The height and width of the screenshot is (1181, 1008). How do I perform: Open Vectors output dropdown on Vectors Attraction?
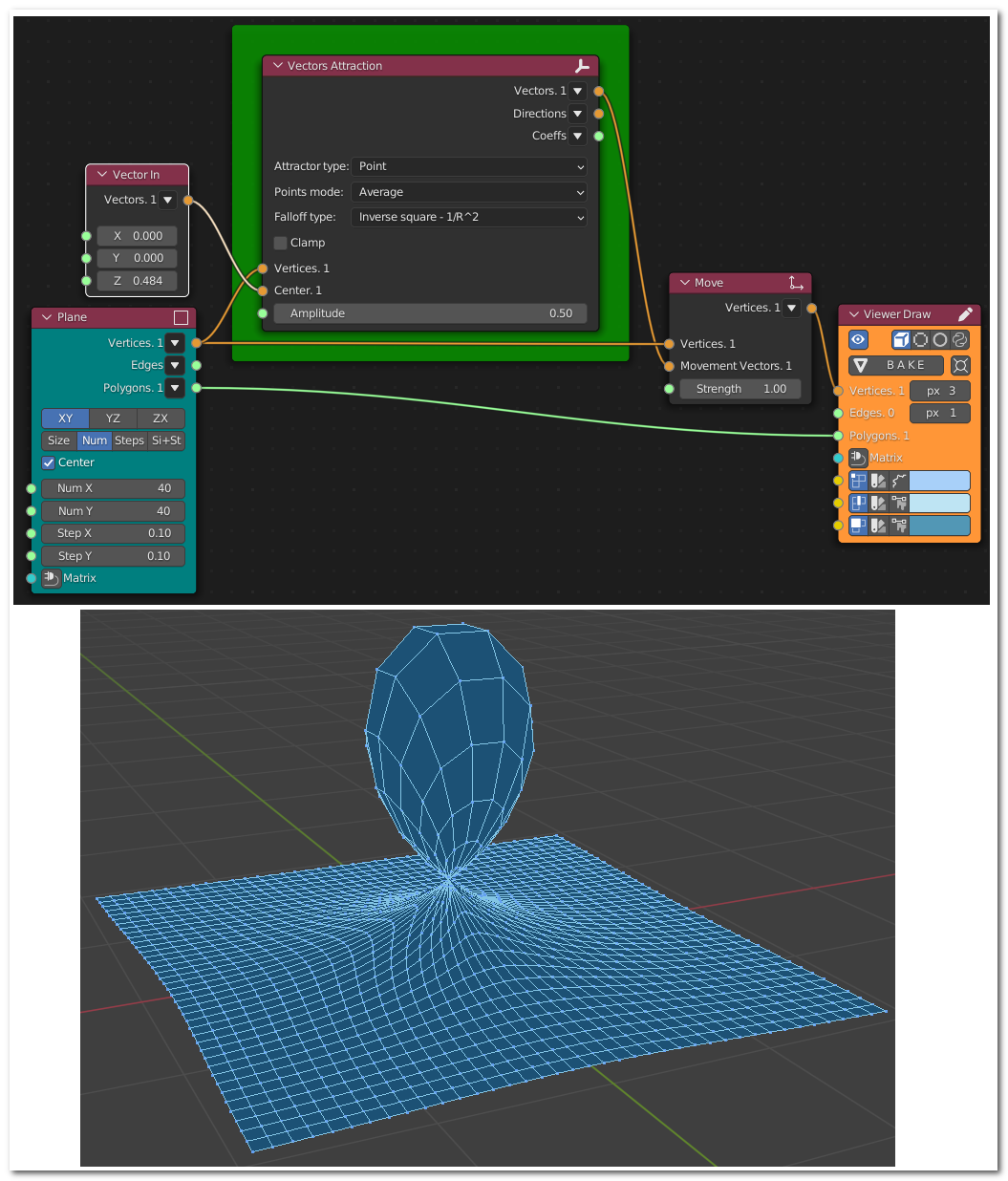pos(577,91)
